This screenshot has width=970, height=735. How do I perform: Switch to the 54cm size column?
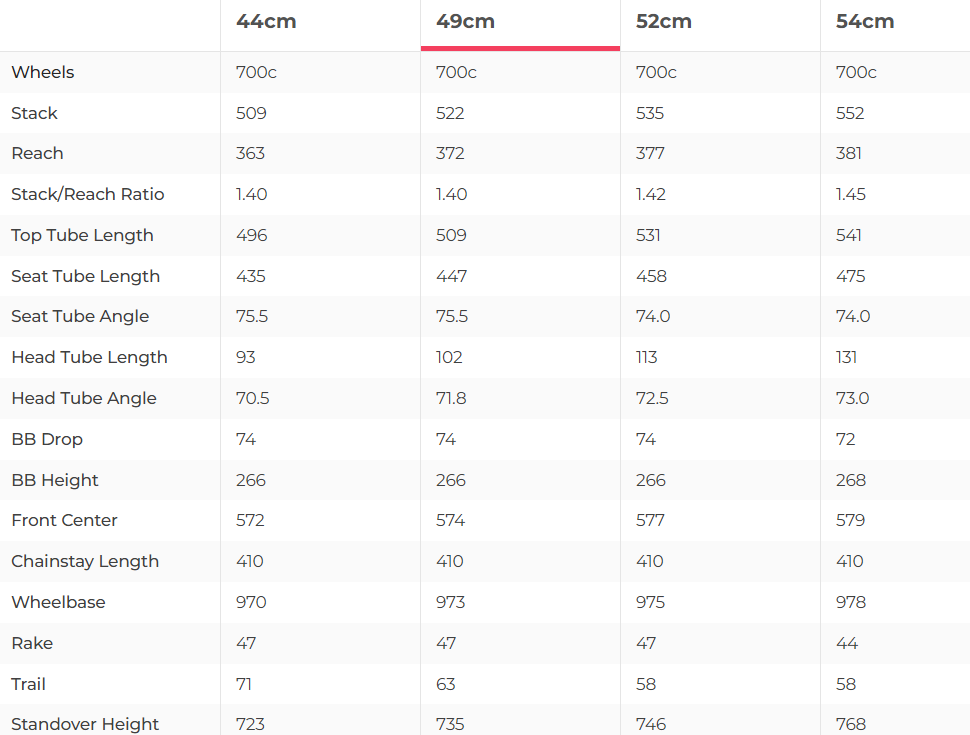pos(865,22)
